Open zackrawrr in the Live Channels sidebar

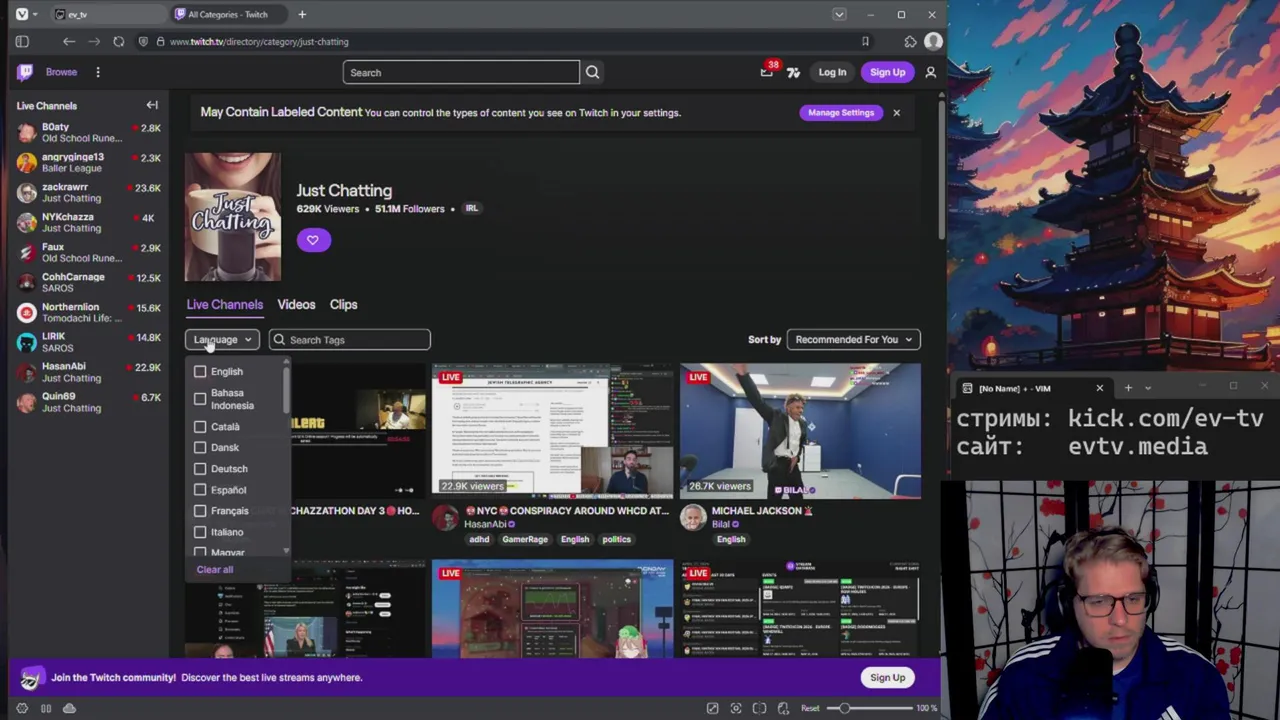point(88,192)
